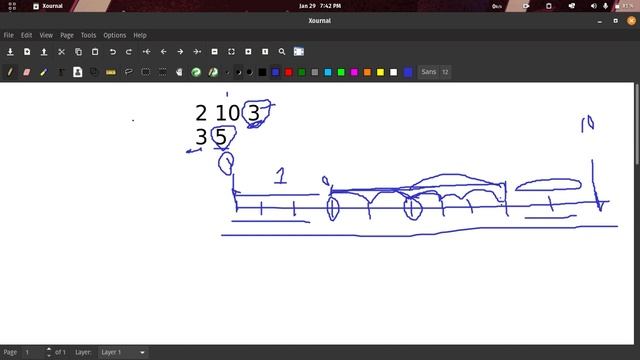Open the Set Zoom magnifier
640x360 pixels.
point(282,52)
